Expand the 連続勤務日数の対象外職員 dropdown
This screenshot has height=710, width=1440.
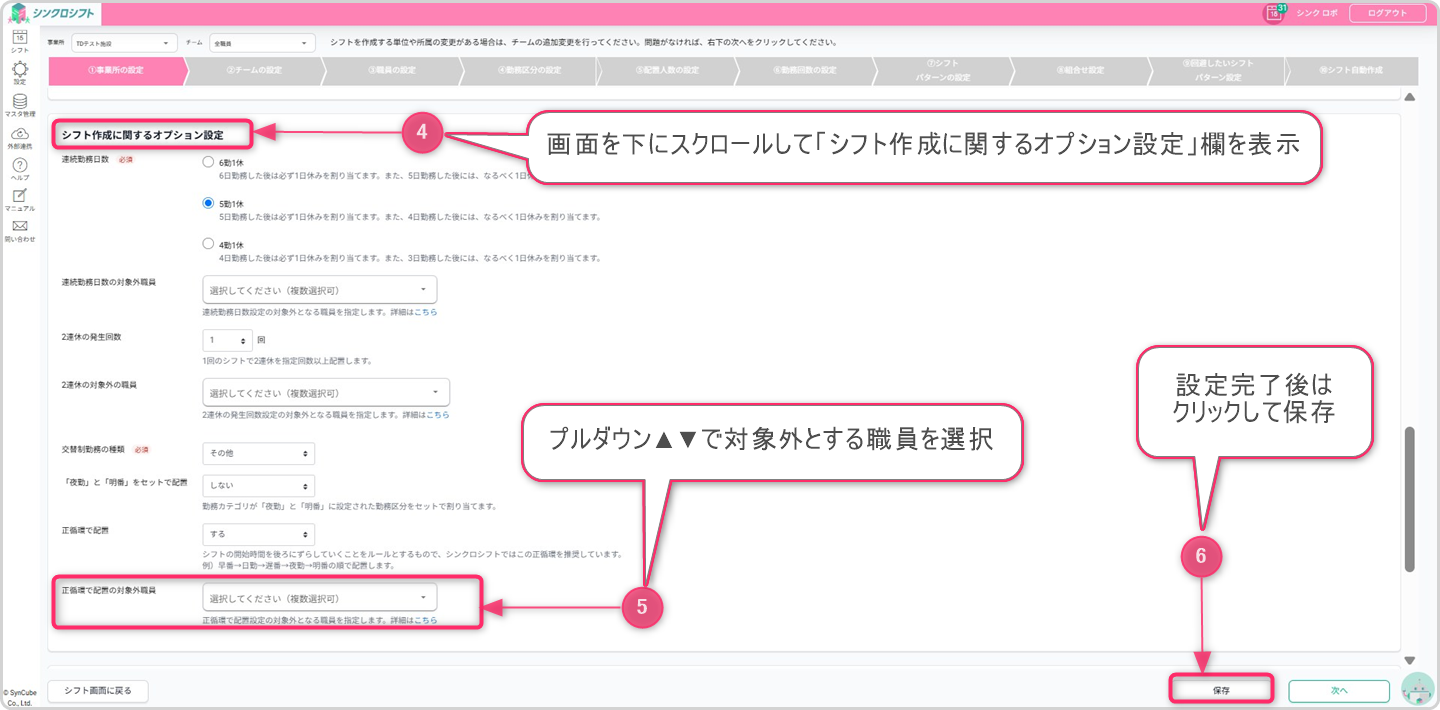(319, 290)
